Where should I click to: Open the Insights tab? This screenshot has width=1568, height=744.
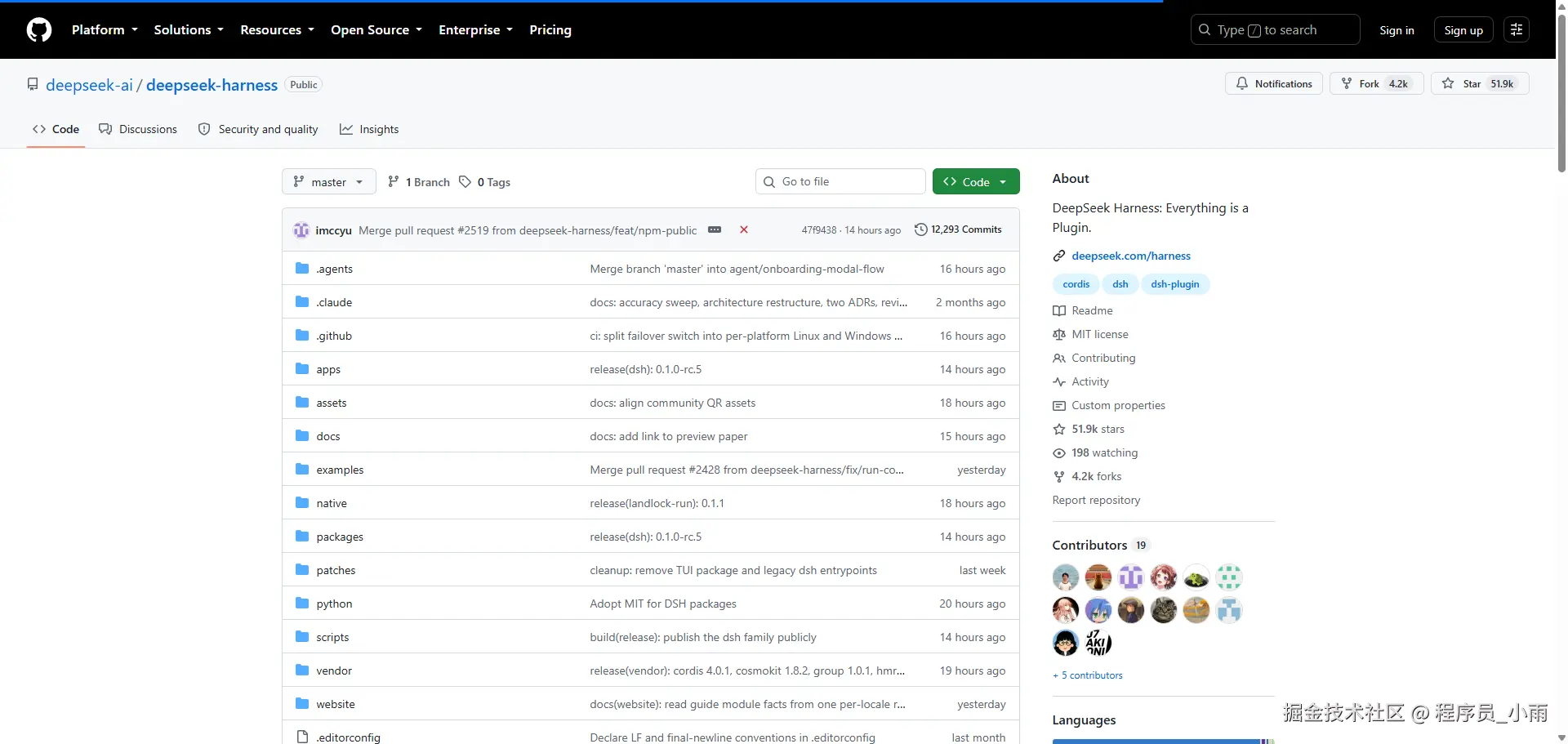pyautogui.click(x=370, y=129)
